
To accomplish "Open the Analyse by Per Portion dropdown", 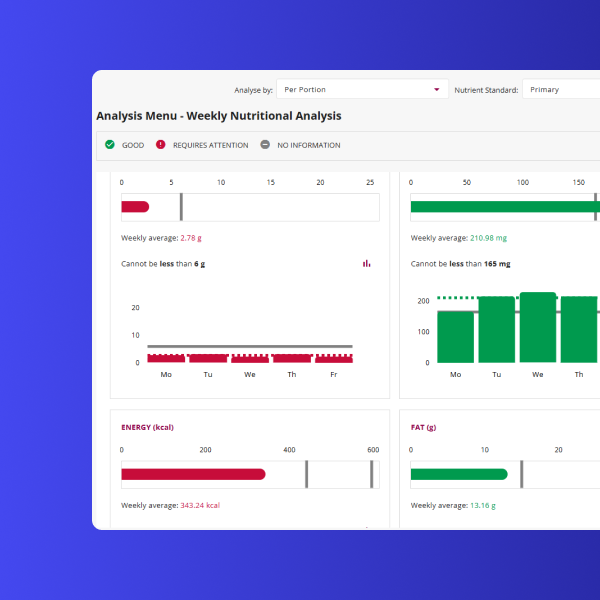I will click(x=360, y=90).
